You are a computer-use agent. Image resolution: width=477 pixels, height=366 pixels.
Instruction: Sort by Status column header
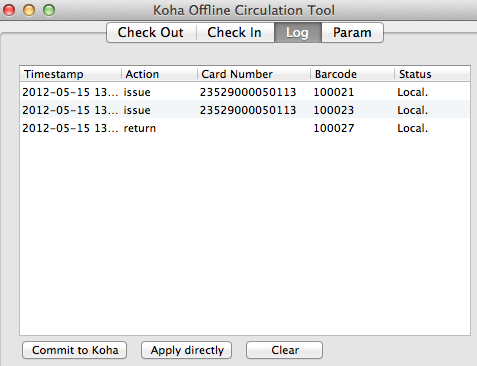(432, 74)
